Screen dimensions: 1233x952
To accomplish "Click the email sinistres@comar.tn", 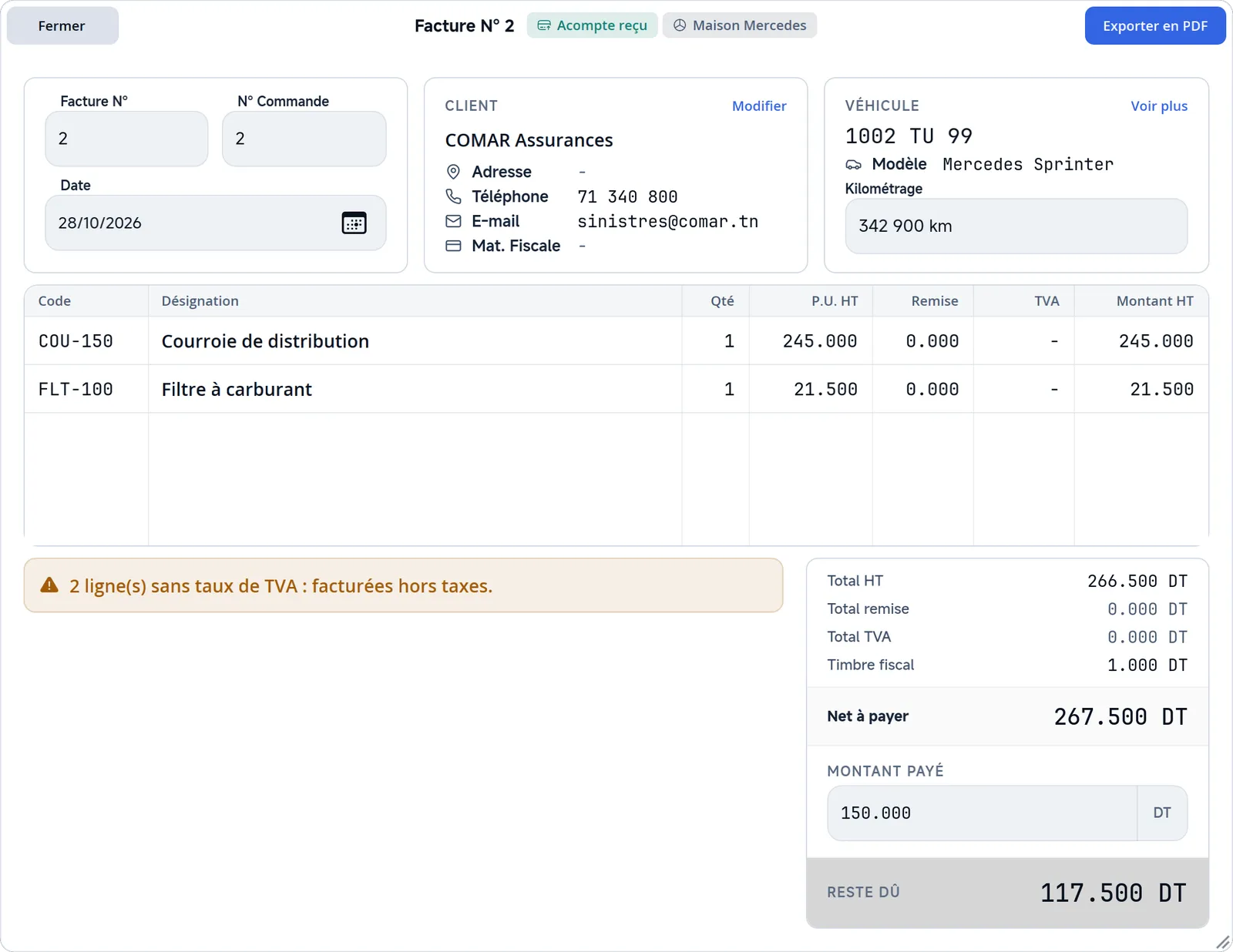I will coord(668,221).
